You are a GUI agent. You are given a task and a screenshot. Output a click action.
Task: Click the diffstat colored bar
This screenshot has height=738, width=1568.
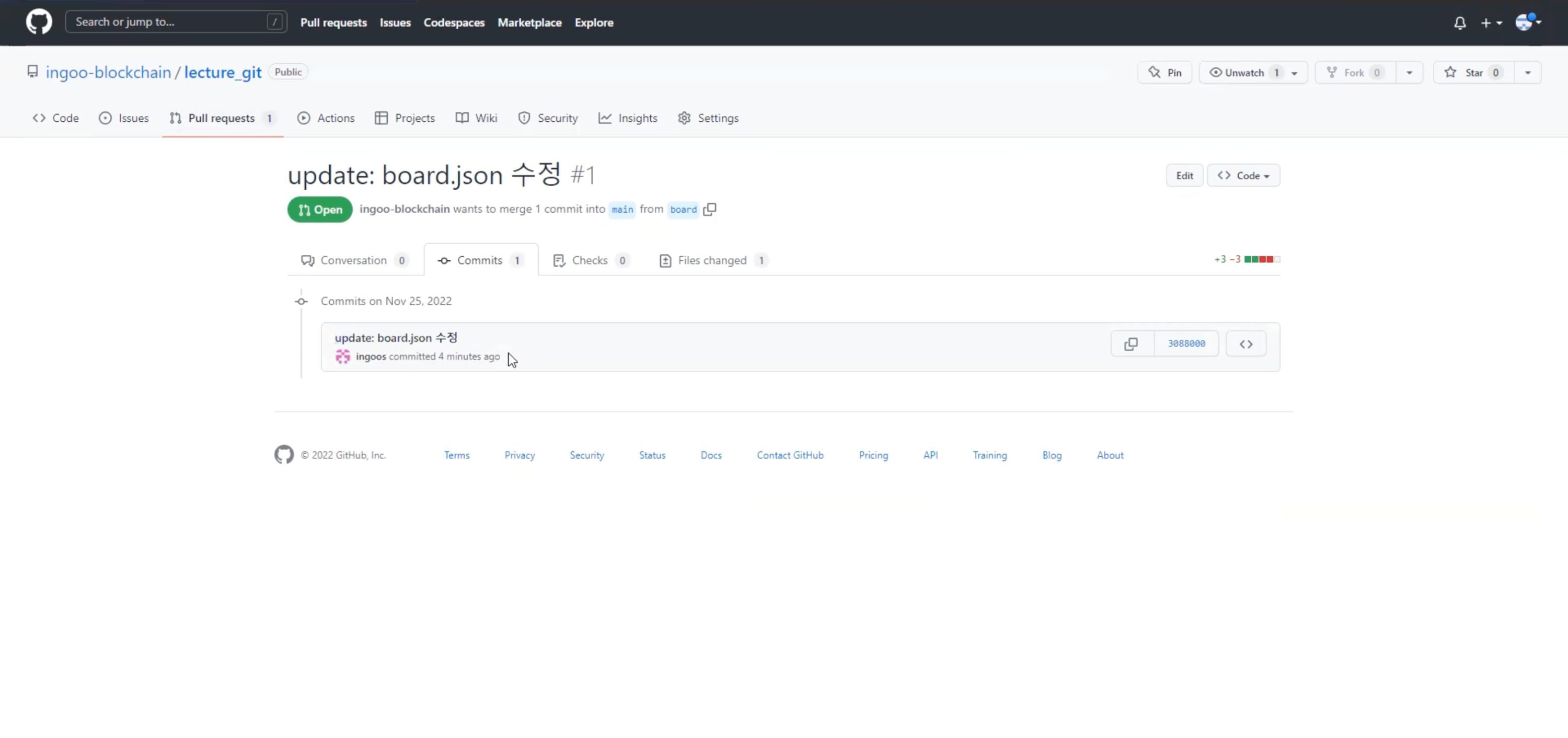(x=1262, y=259)
